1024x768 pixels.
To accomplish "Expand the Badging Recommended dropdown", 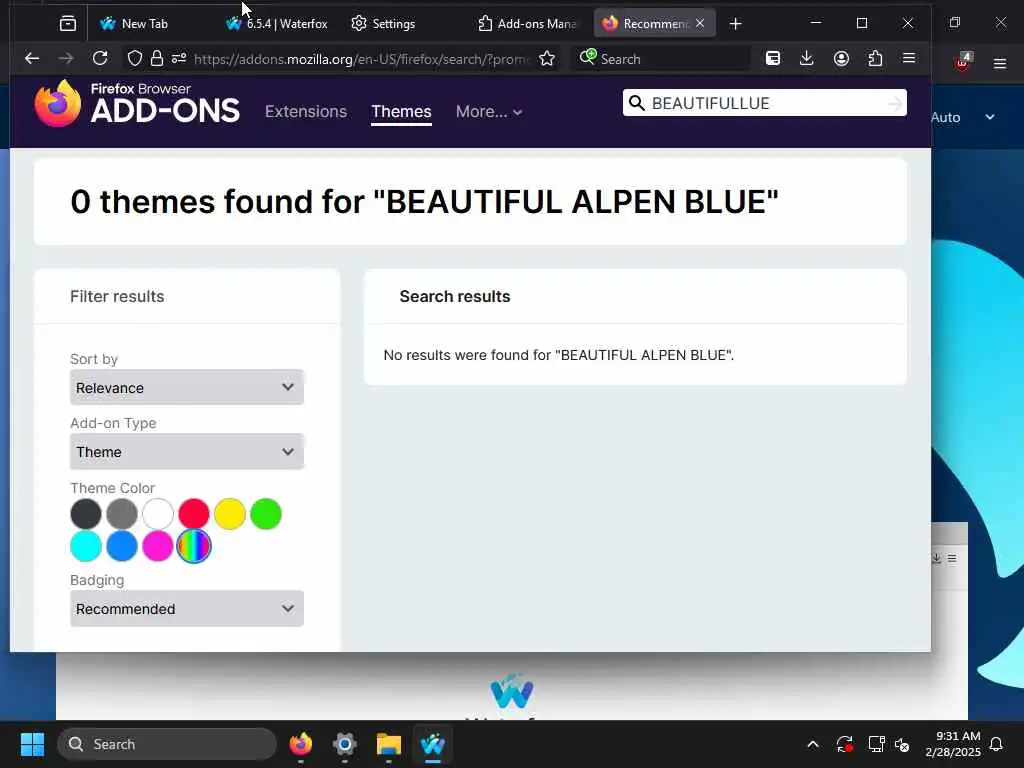I will 187,609.
